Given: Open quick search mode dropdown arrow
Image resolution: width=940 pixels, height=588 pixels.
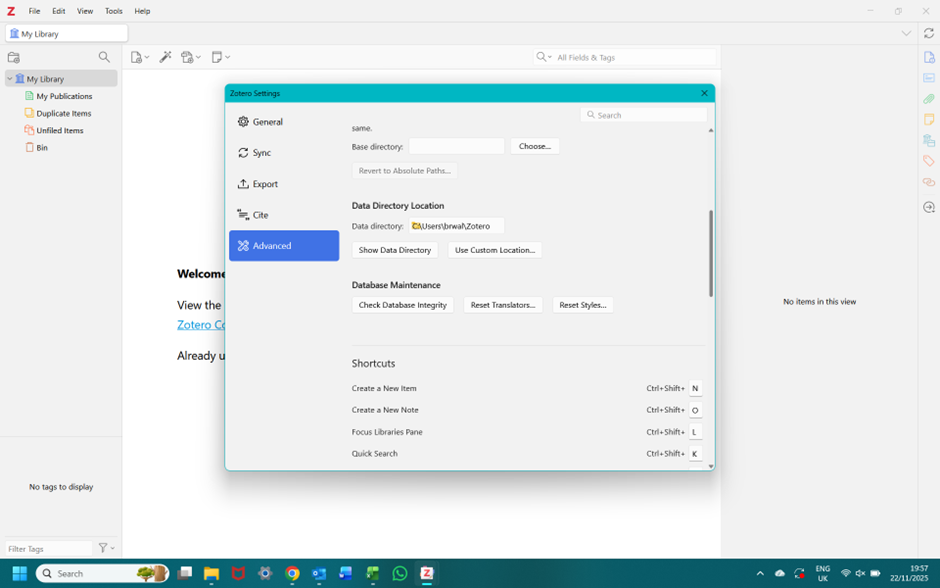Looking at the screenshot, I should (x=549, y=57).
